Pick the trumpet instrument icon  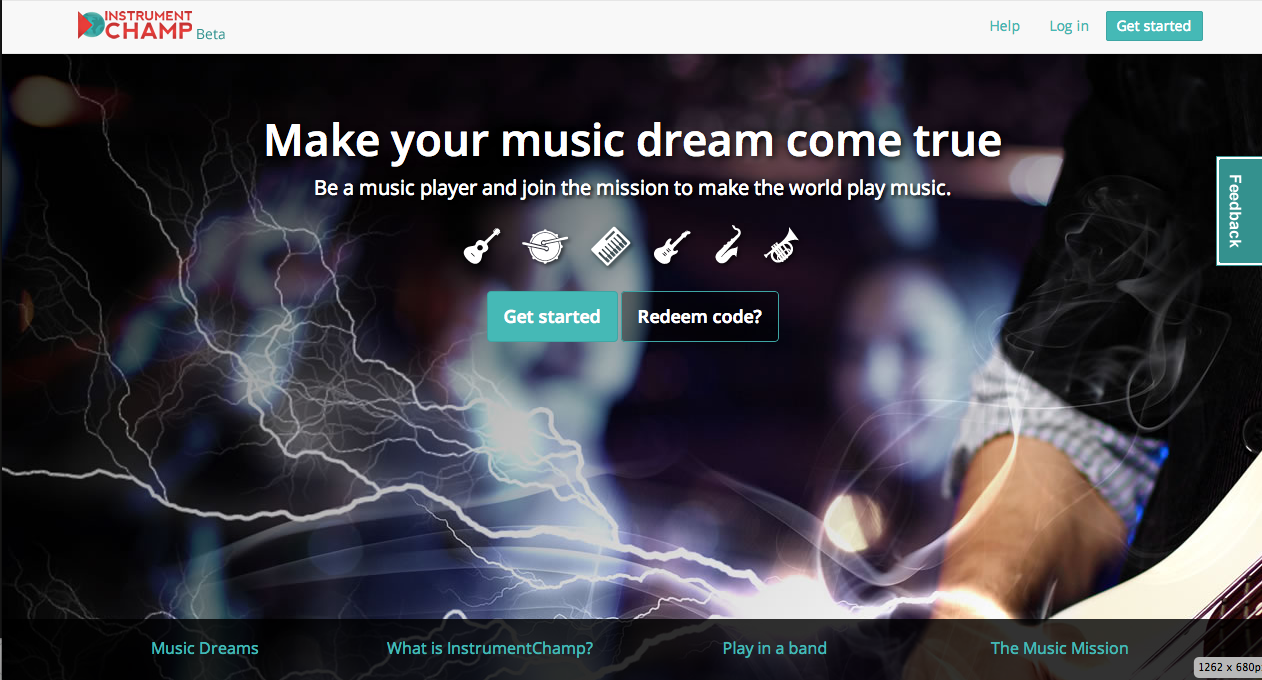[x=782, y=245]
